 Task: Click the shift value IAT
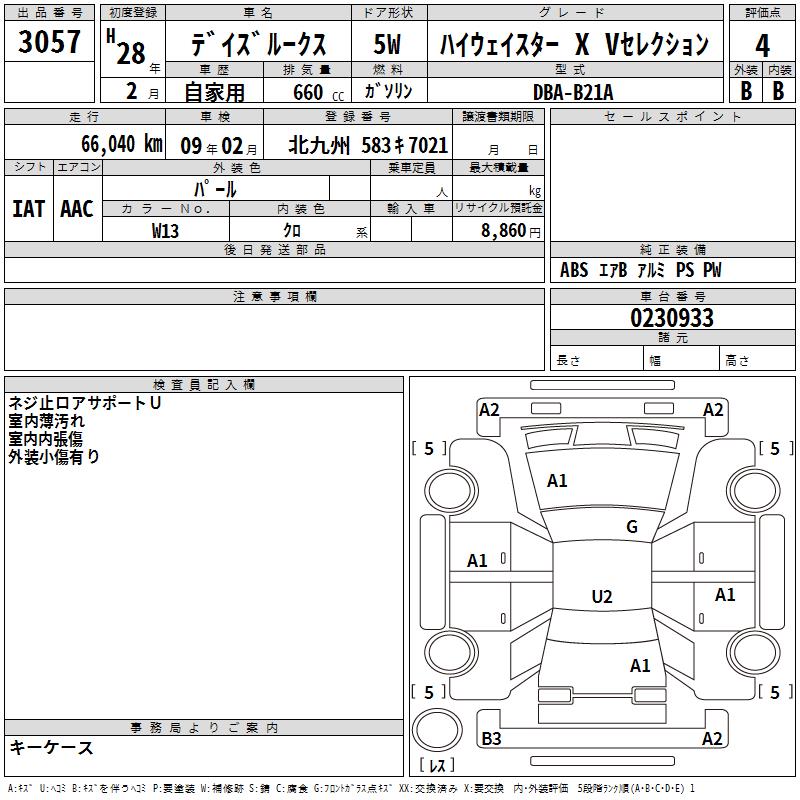point(28,209)
